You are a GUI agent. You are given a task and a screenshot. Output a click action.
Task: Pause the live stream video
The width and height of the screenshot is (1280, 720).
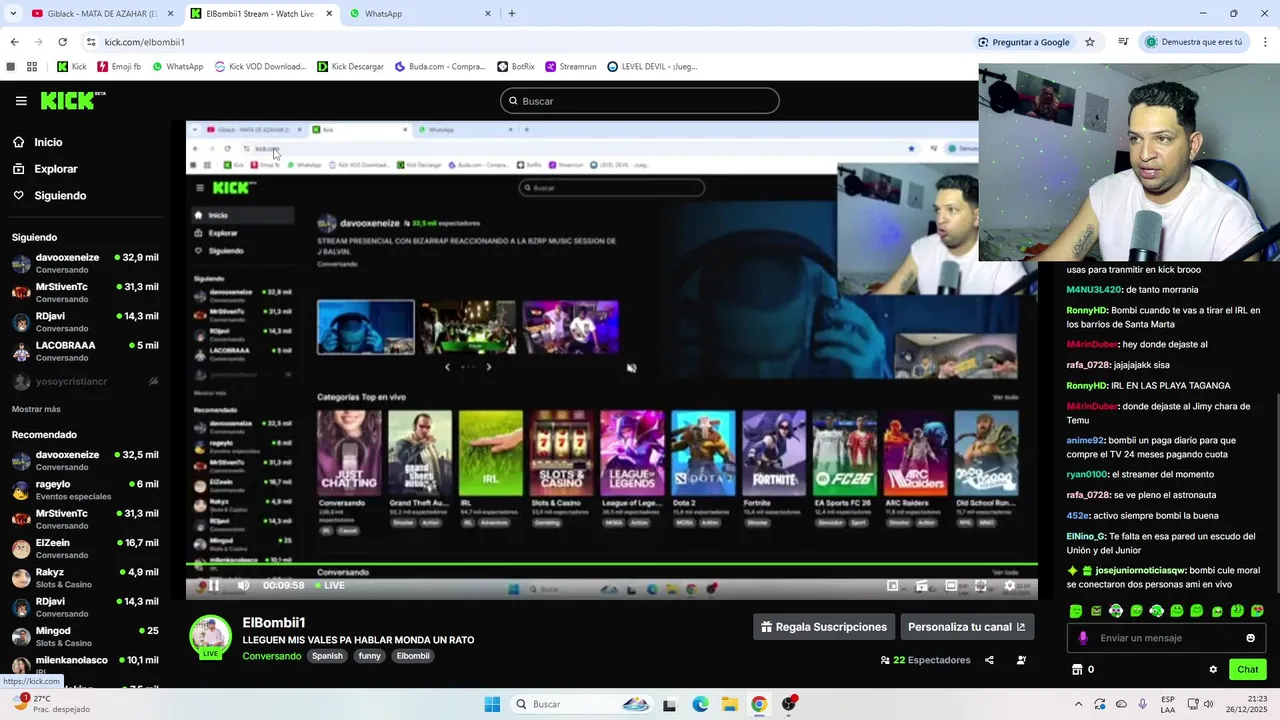[x=213, y=586]
